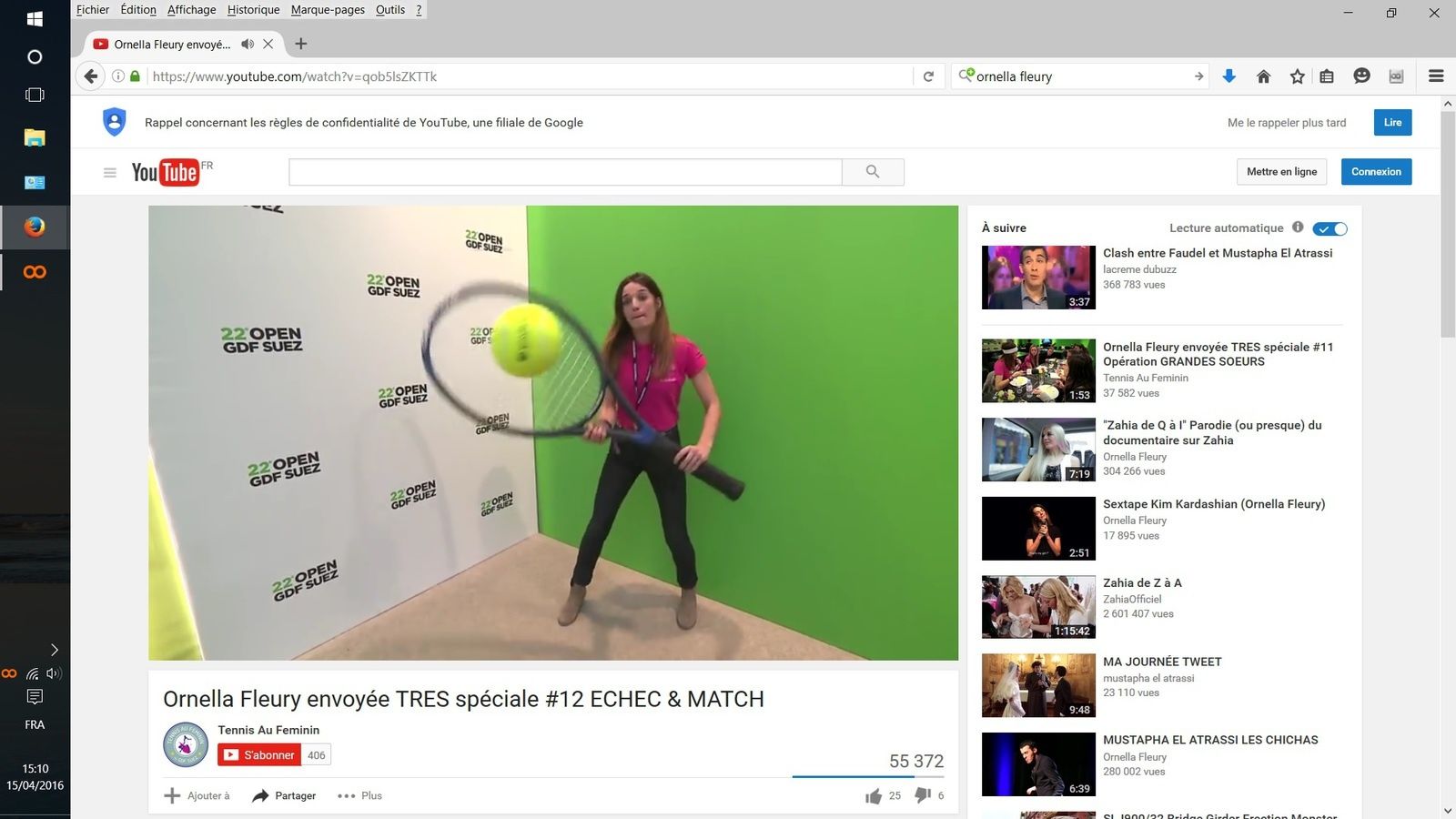The height and width of the screenshot is (819, 1456).
Task: Open Zahia de Z à A thumbnail
Action: [1038, 607]
